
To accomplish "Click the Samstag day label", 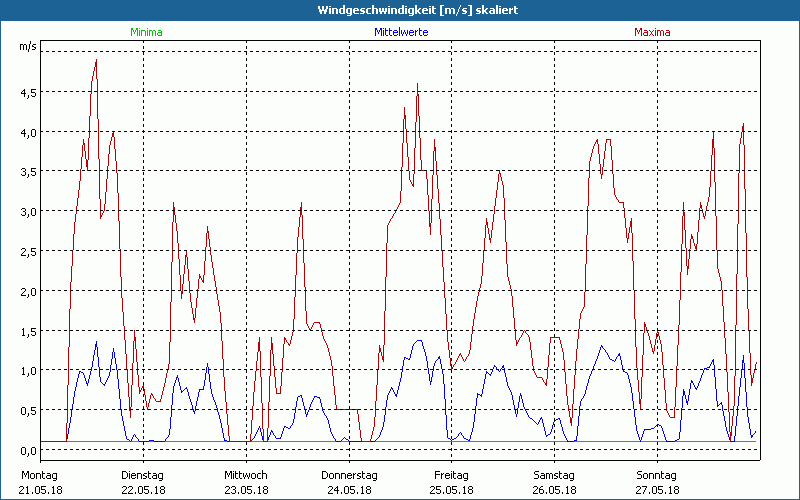I will [554, 474].
